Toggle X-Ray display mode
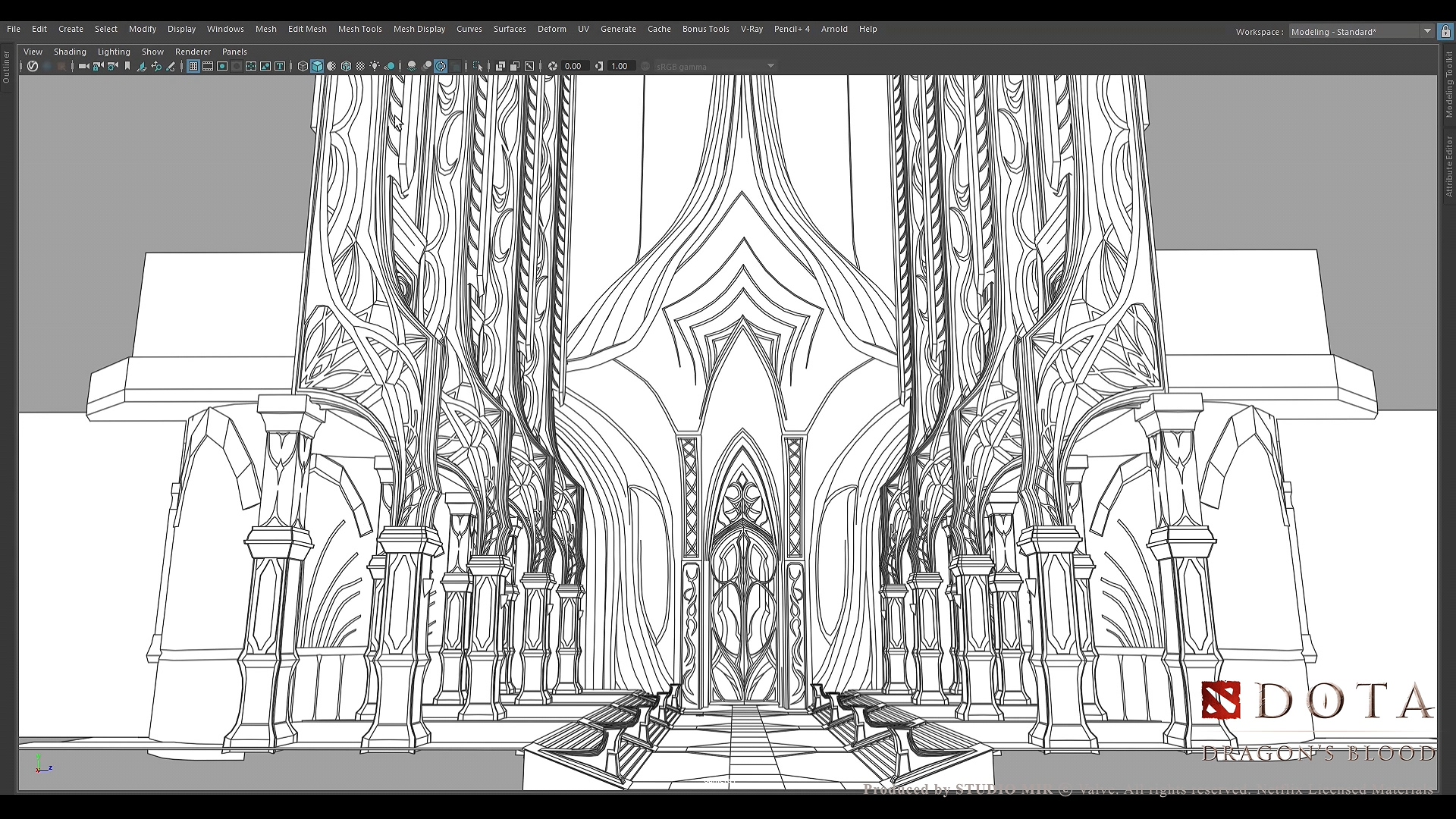This screenshot has width=1456, height=819. 500,66
